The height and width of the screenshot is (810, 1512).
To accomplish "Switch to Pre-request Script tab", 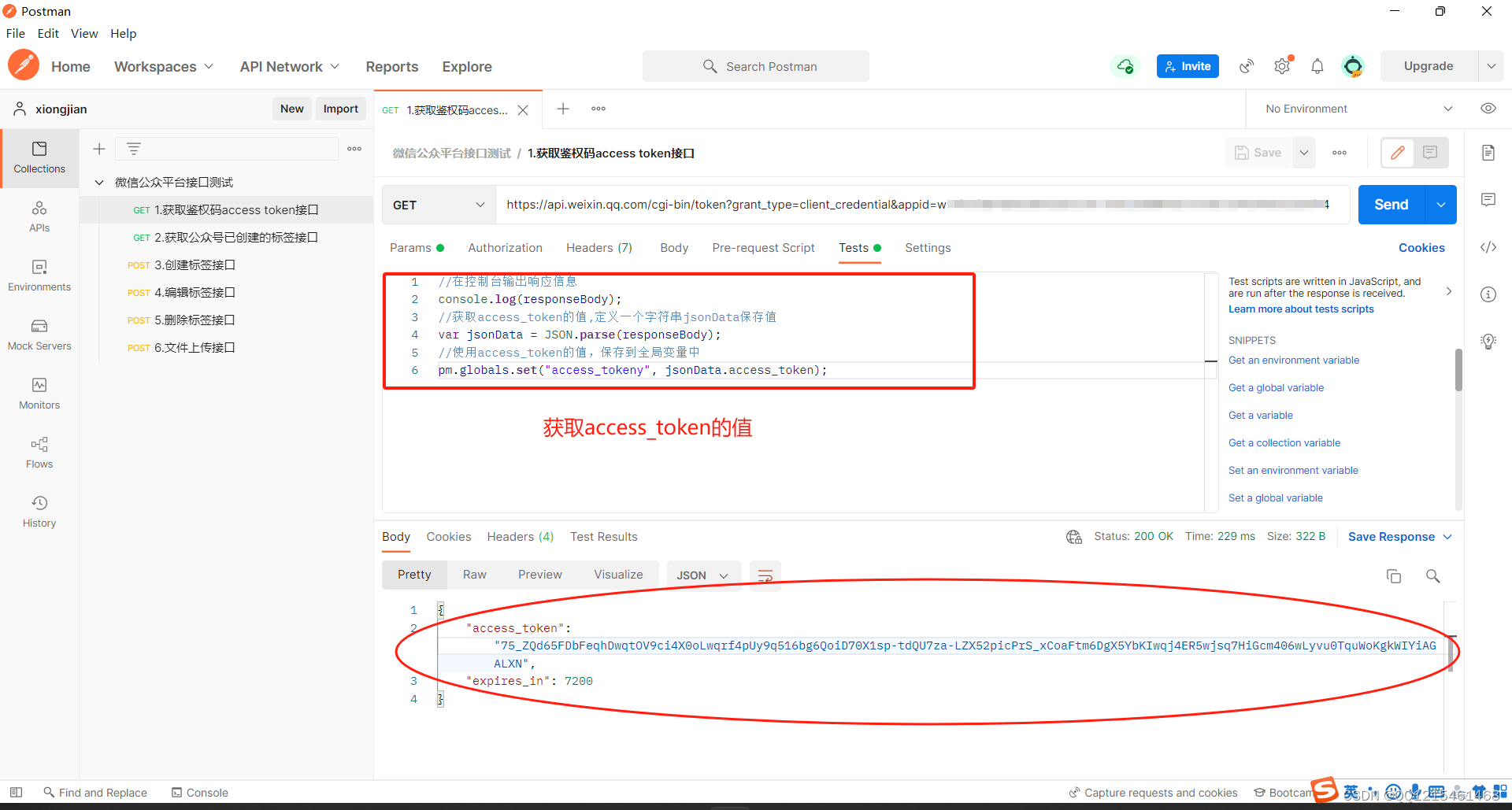I will [763, 248].
